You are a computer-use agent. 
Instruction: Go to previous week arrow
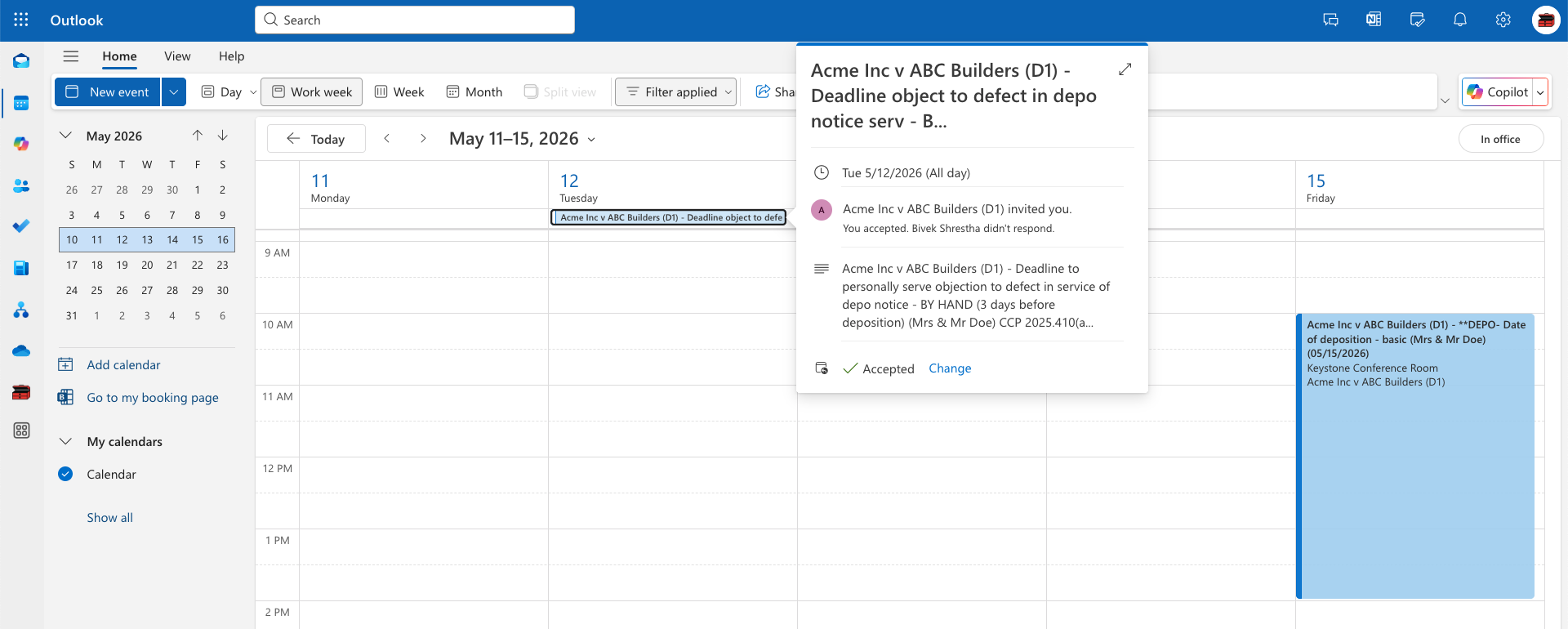387,139
